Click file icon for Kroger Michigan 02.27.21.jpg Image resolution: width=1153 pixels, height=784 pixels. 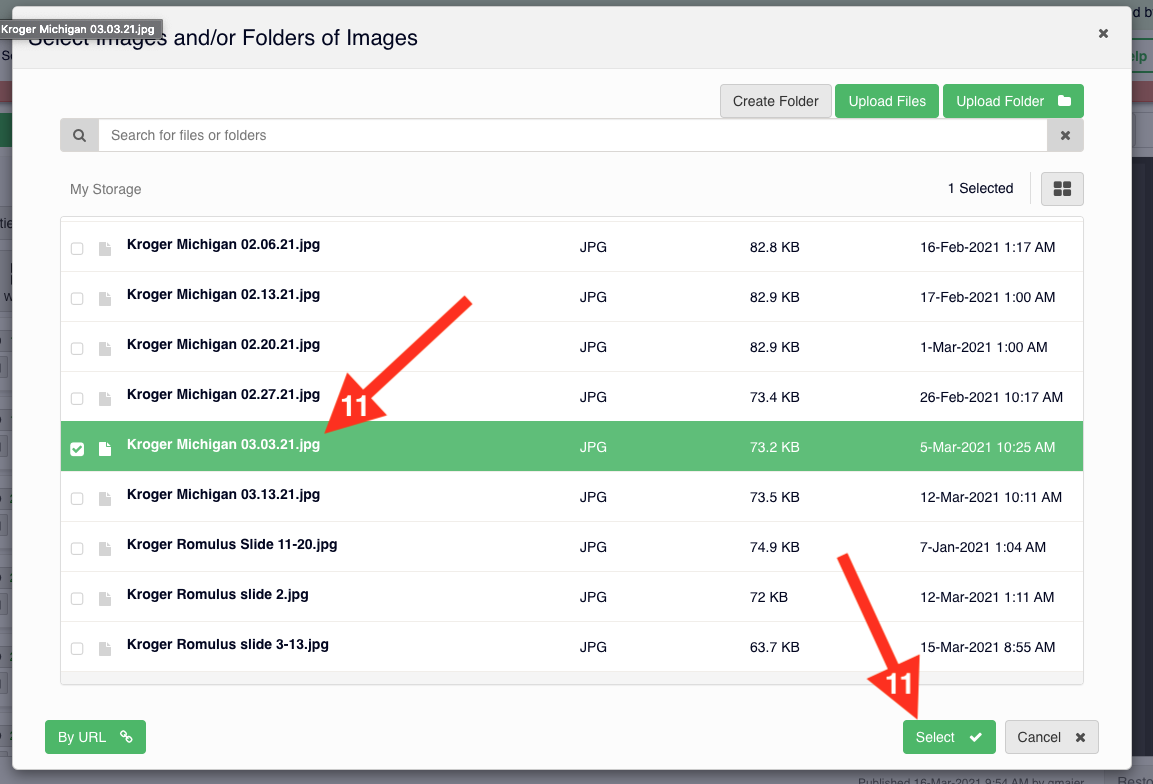pos(105,399)
